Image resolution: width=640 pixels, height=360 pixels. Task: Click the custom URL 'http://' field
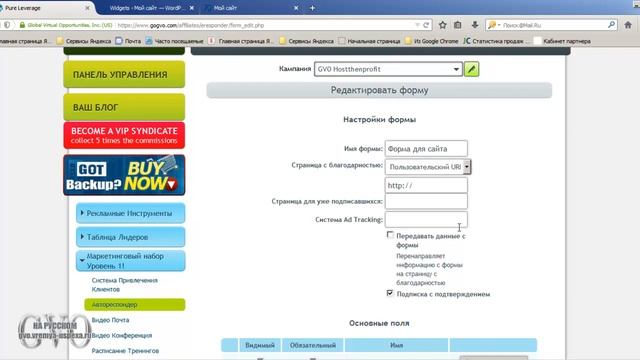426,185
